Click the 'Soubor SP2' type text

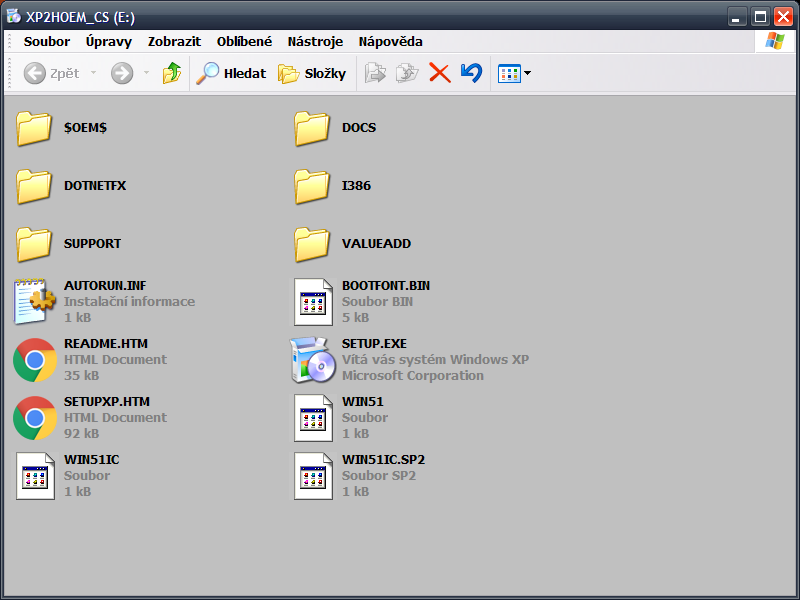tap(379, 476)
